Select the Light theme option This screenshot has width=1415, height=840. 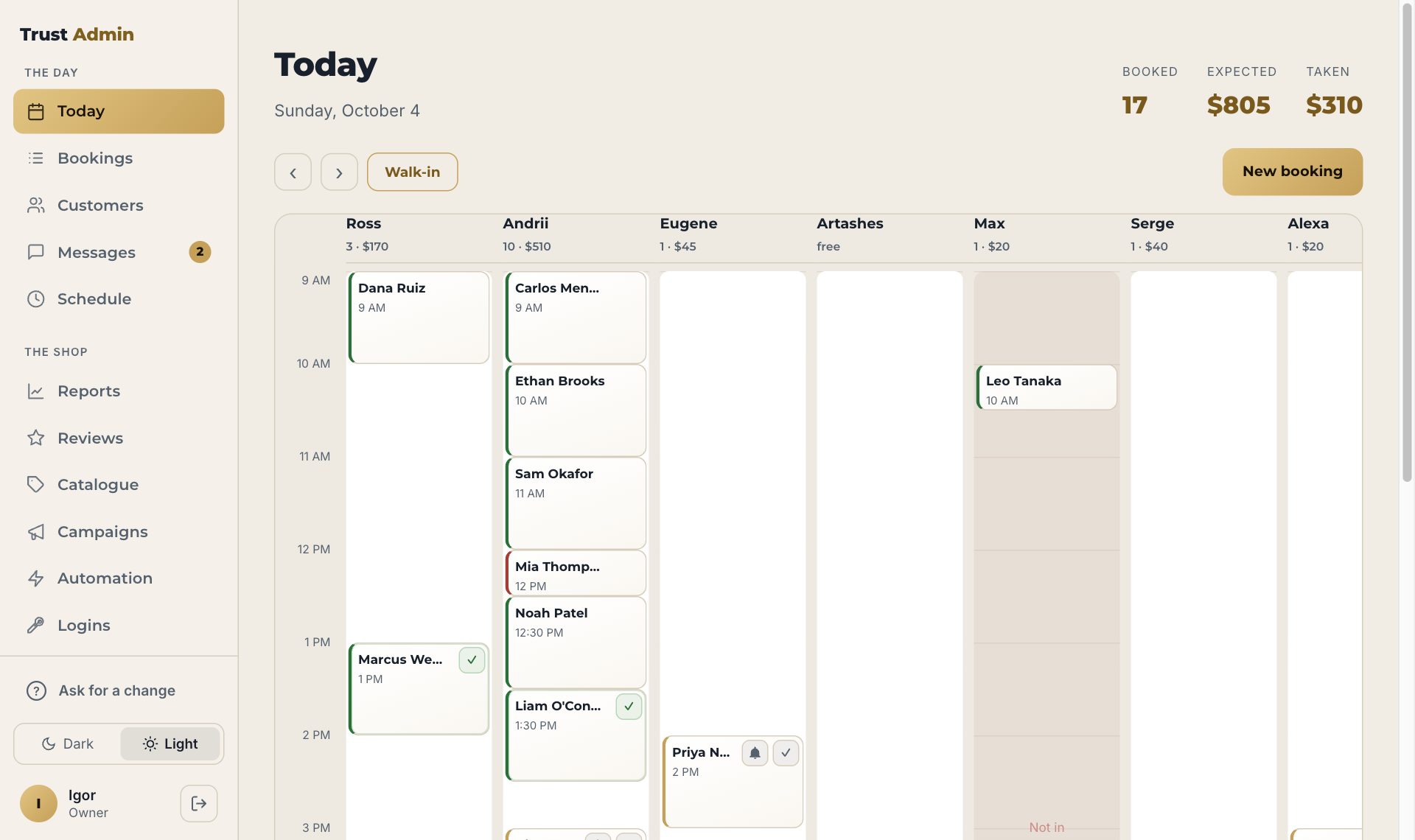pyautogui.click(x=170, y=744)
